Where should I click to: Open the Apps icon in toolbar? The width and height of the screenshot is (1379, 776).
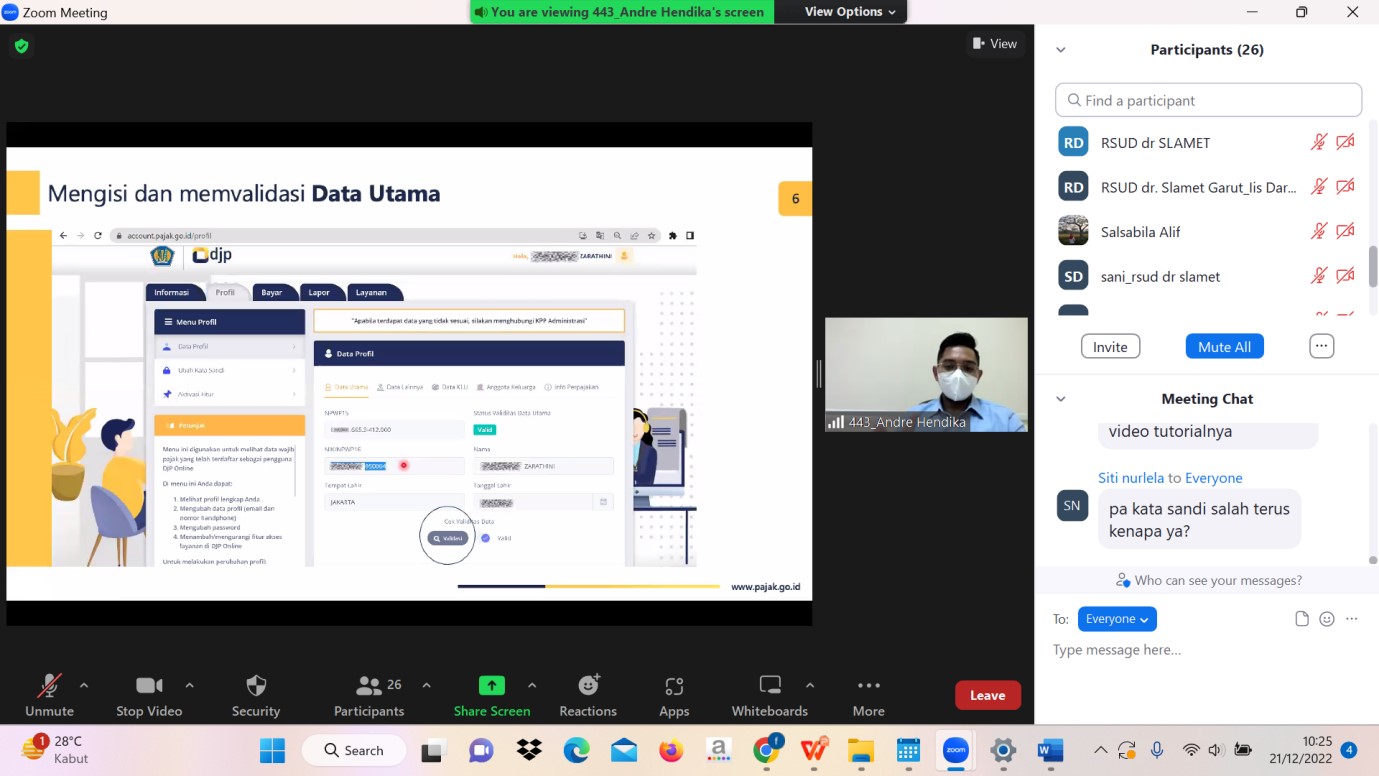tap(674, 686)
